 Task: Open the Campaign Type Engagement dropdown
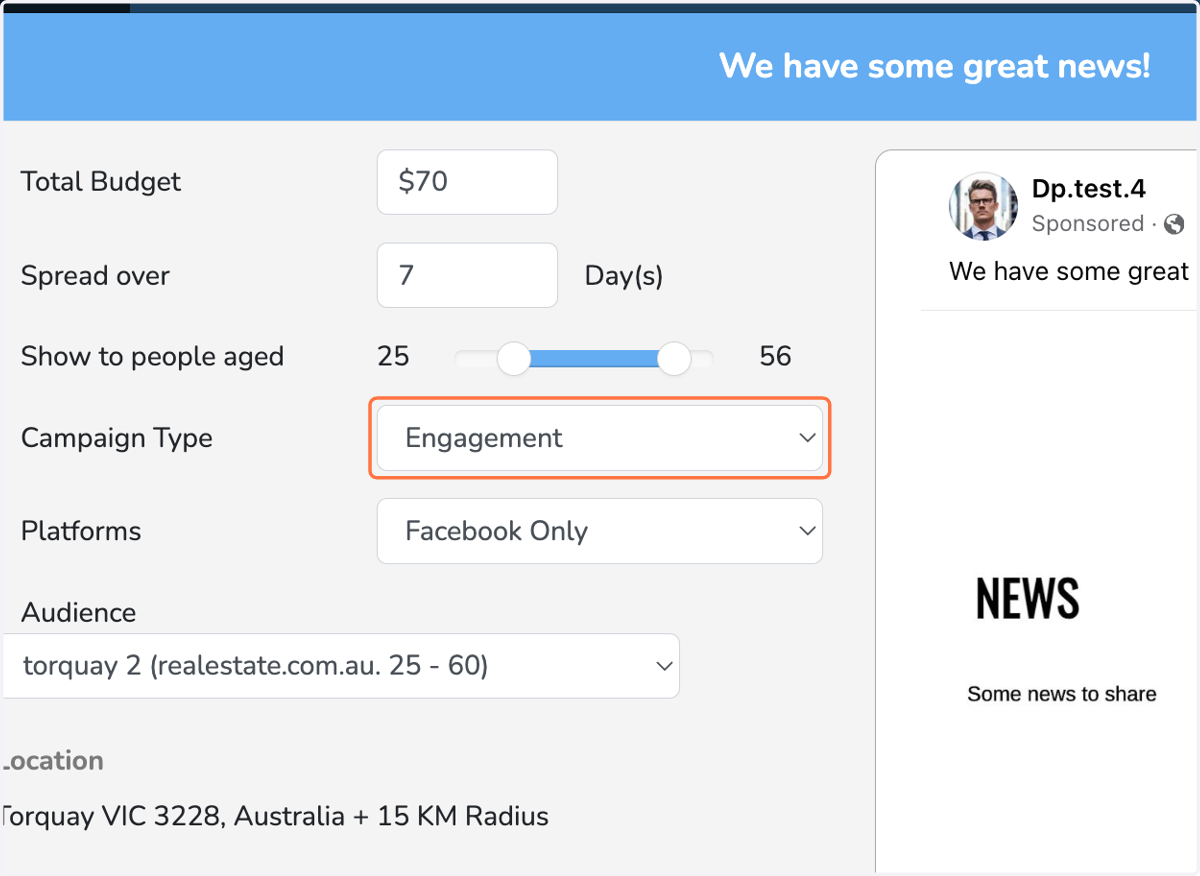coord(600,438)
